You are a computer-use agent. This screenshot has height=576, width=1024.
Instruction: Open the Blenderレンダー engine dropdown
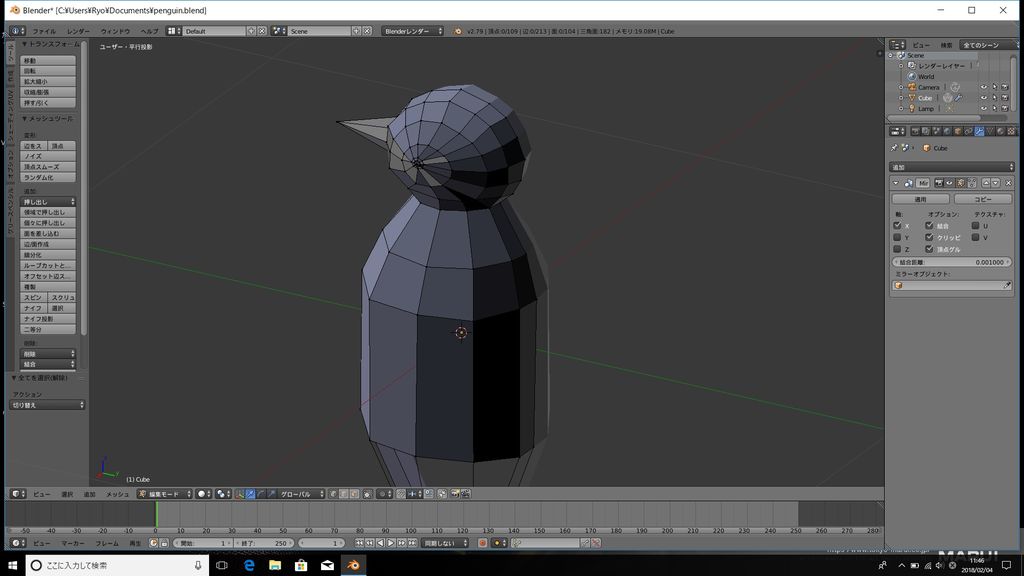(x=414, y=31)
